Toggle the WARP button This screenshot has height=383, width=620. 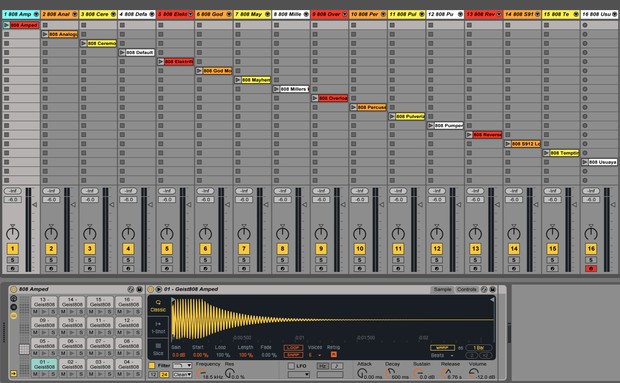click(442, 348)
